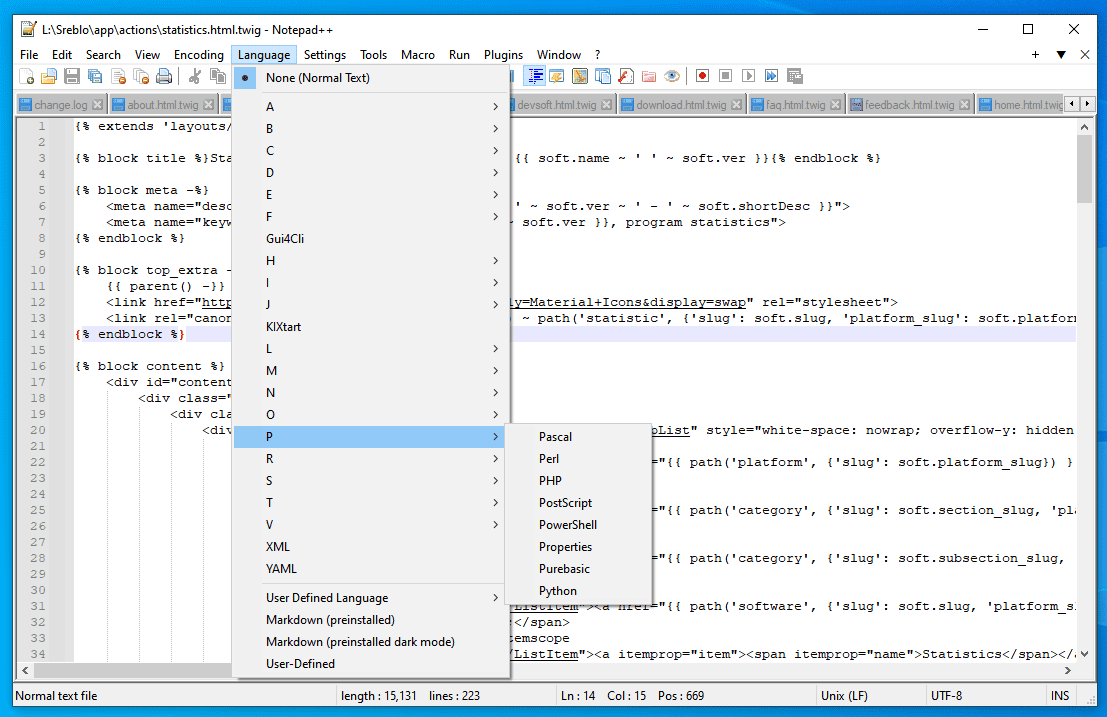Click the Cut scissors icon
Viewport: 1107px width, 717px height.
pos(195,76)
